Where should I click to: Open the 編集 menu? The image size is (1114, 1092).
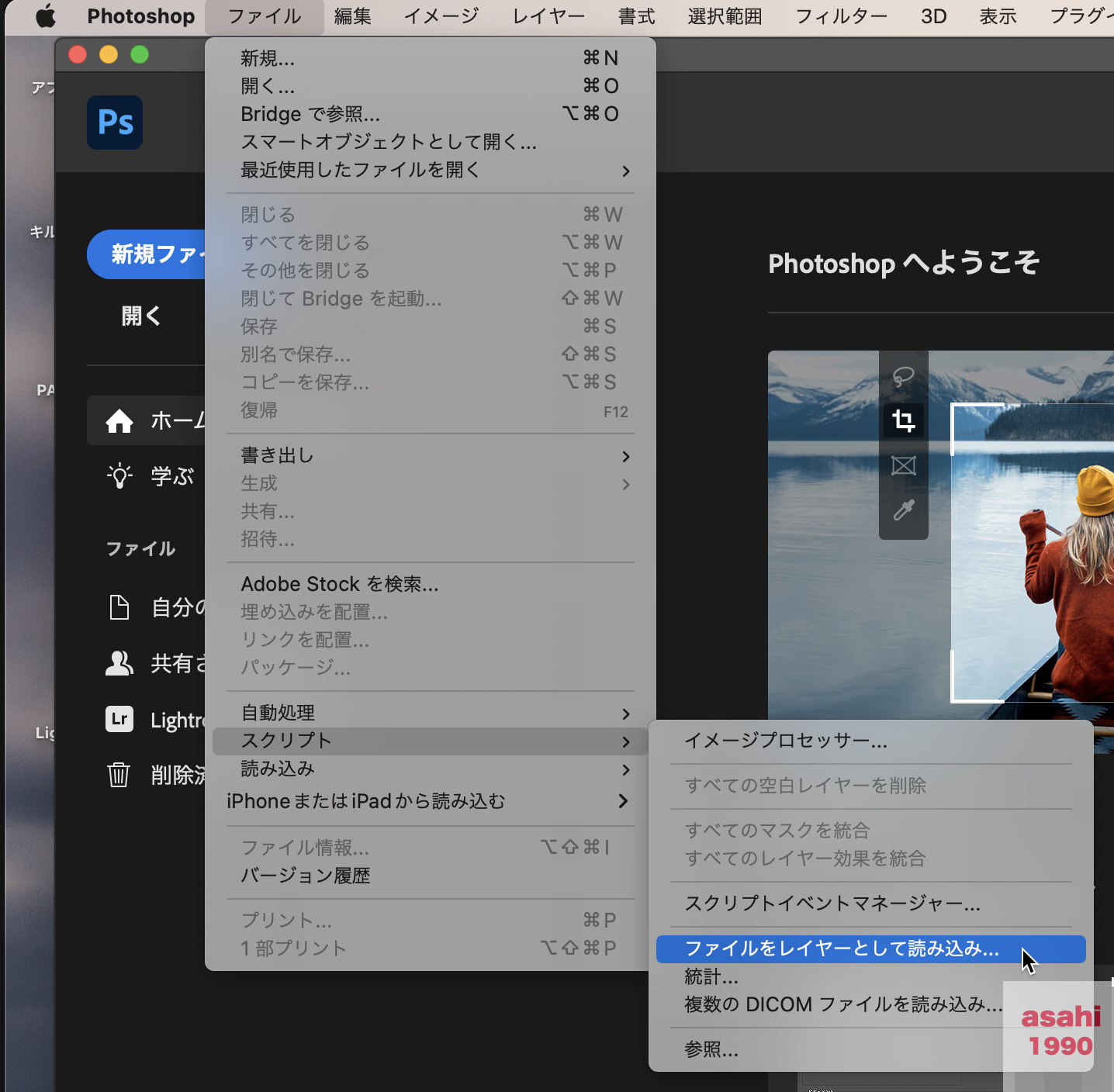point(353,16)
